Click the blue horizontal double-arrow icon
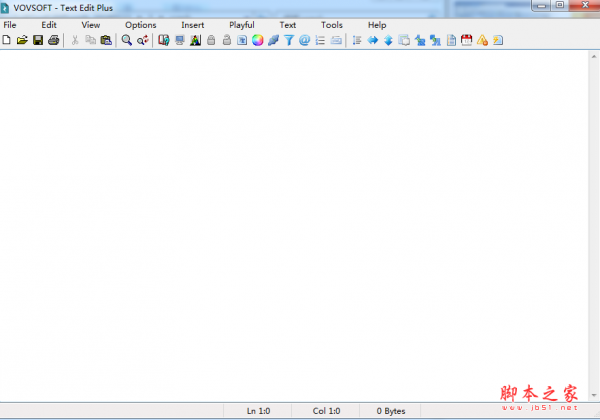Viewport: 600px width, 420px height. (373, 40)
